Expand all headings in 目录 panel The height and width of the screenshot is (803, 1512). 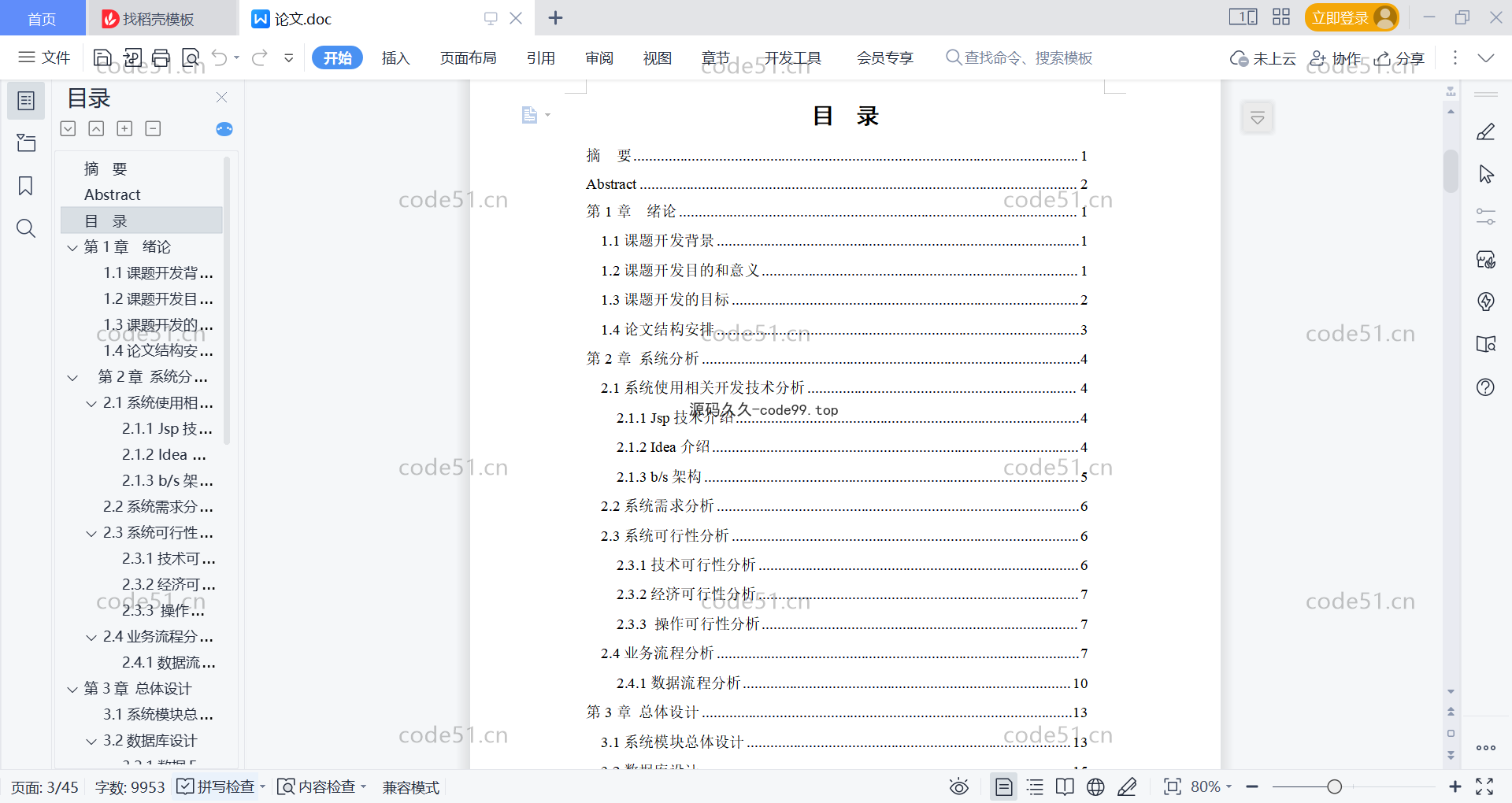click(x=69, y=128)
